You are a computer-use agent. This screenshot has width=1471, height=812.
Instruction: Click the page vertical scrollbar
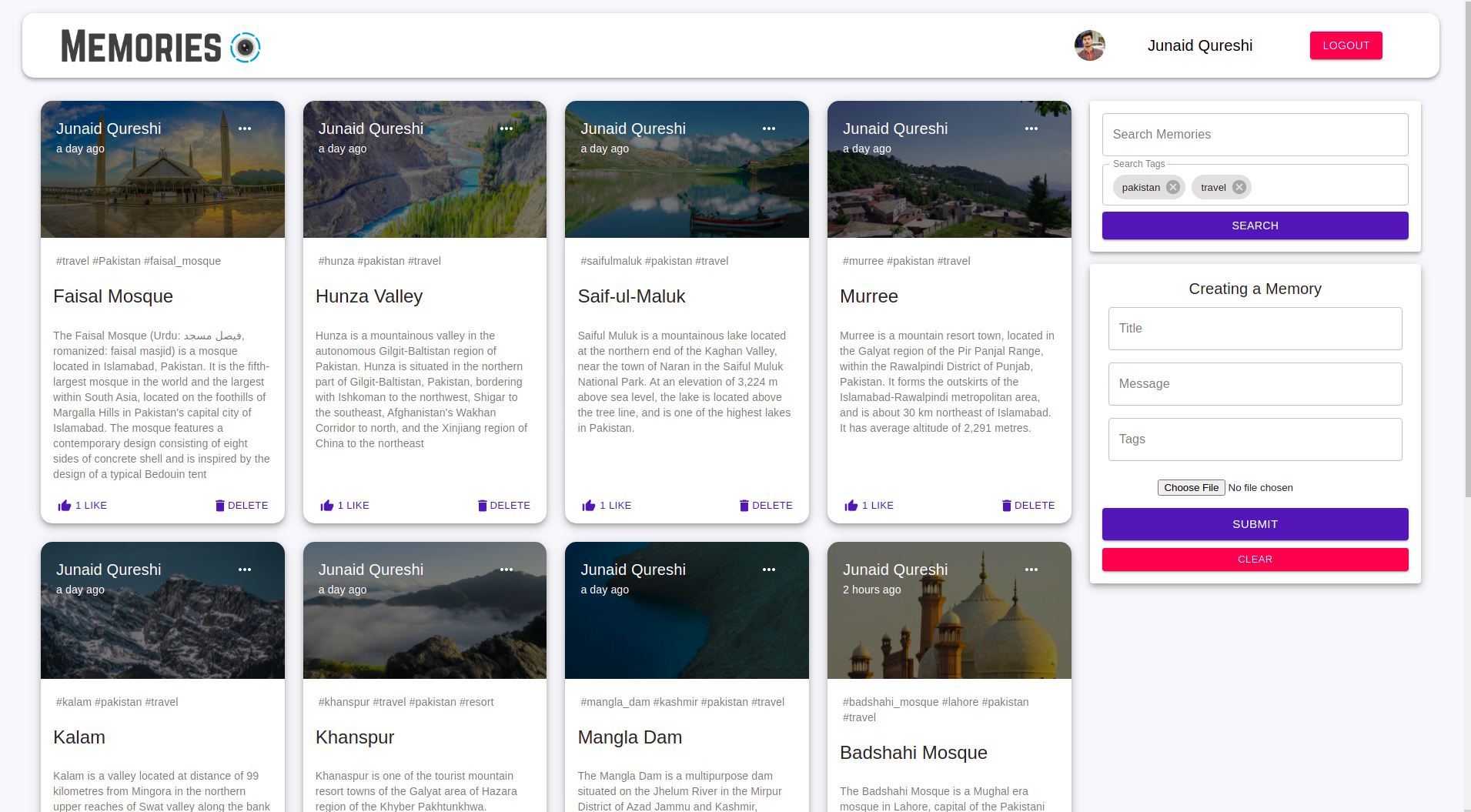point(1467,249)
